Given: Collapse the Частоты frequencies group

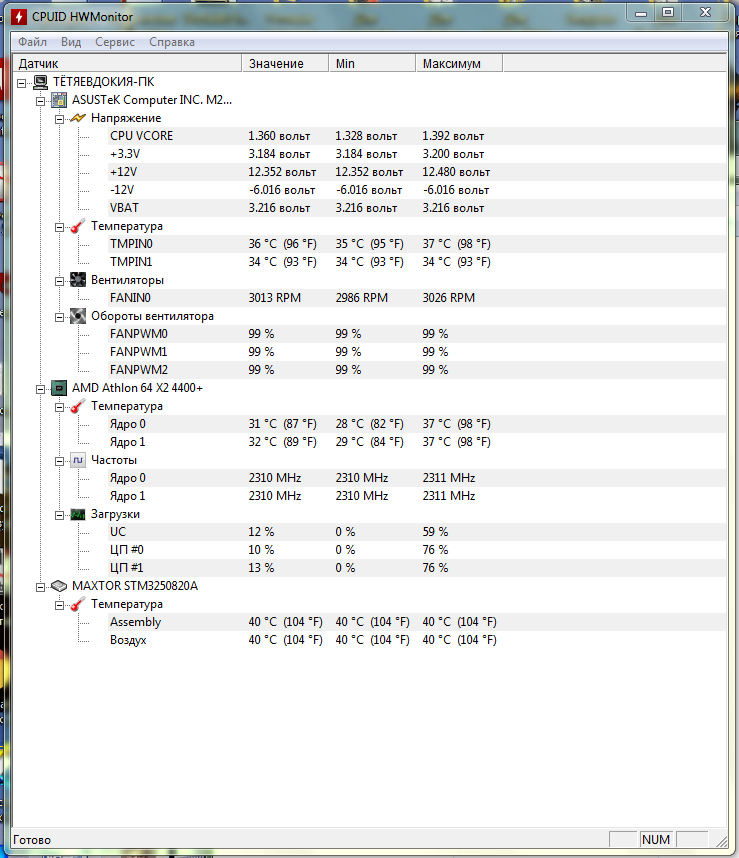Looking at the screenshot, I should 59,461.
